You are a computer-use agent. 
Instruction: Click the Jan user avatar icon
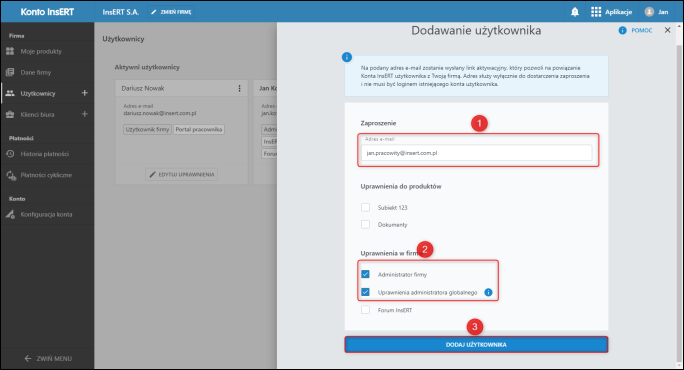pos(649,12)
